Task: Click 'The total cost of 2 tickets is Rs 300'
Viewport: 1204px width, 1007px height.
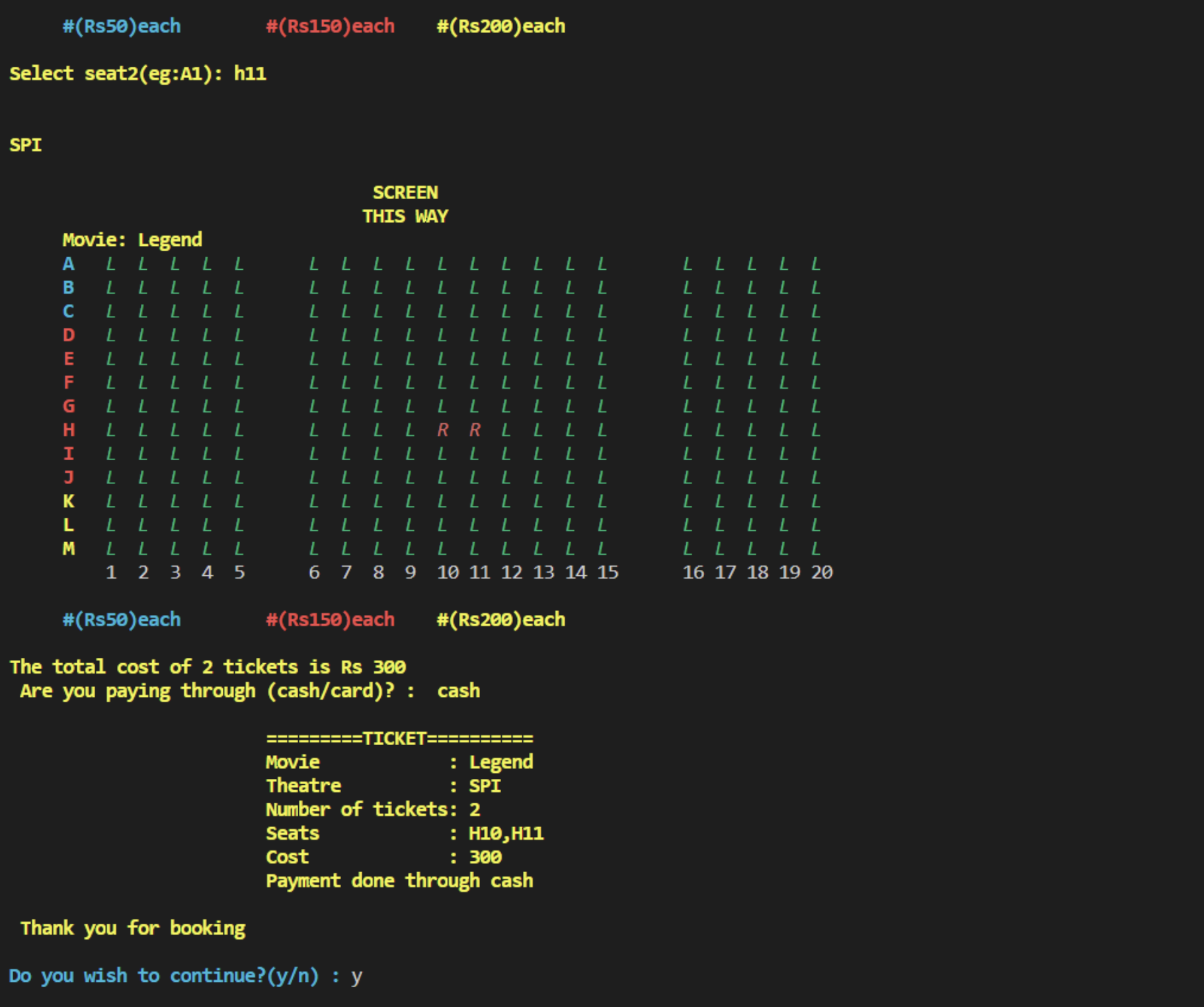Action: [x=208, y=667]
